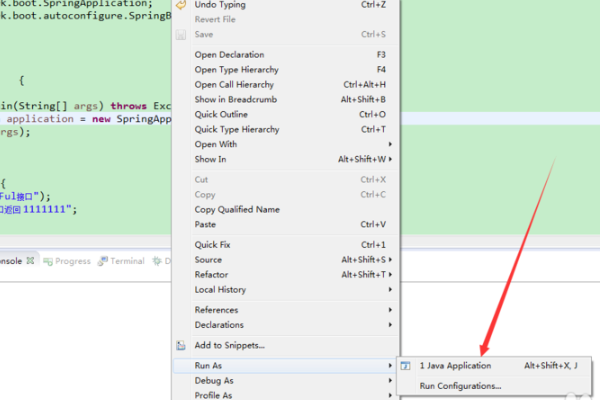Select Open Declaration
The width and height of the screenshot is (600, 400).
[286, 55]
